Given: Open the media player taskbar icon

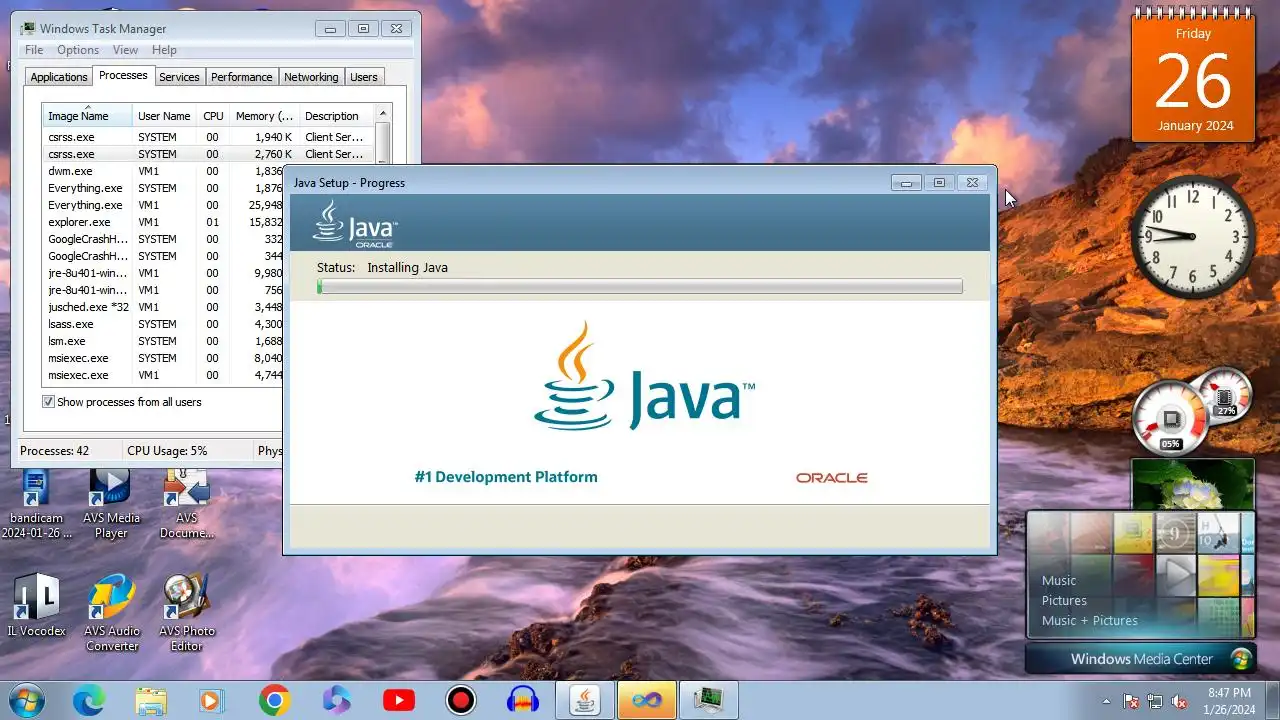Looking at the screenshot, I should point(213,700).
